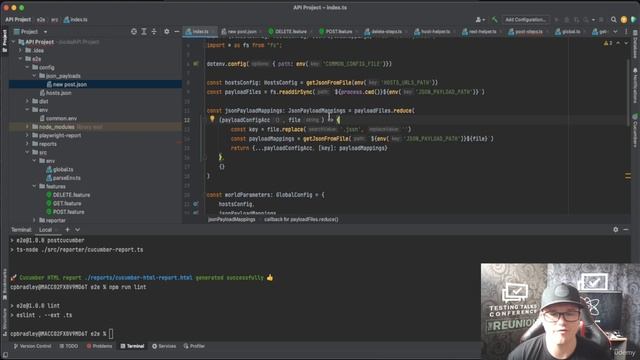Open the Profiler tool window
The height and width of the screenshot is (360, 640).
point(194,346)
